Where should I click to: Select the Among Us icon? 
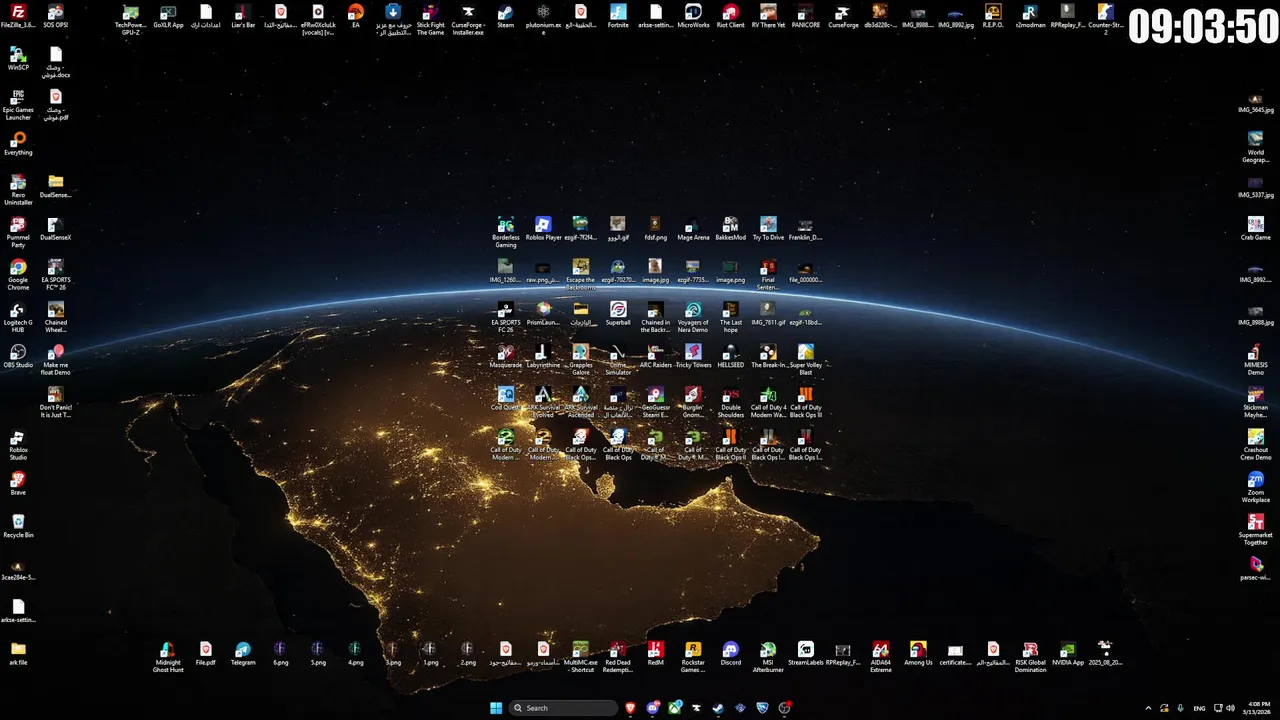[x=918, y=653]
